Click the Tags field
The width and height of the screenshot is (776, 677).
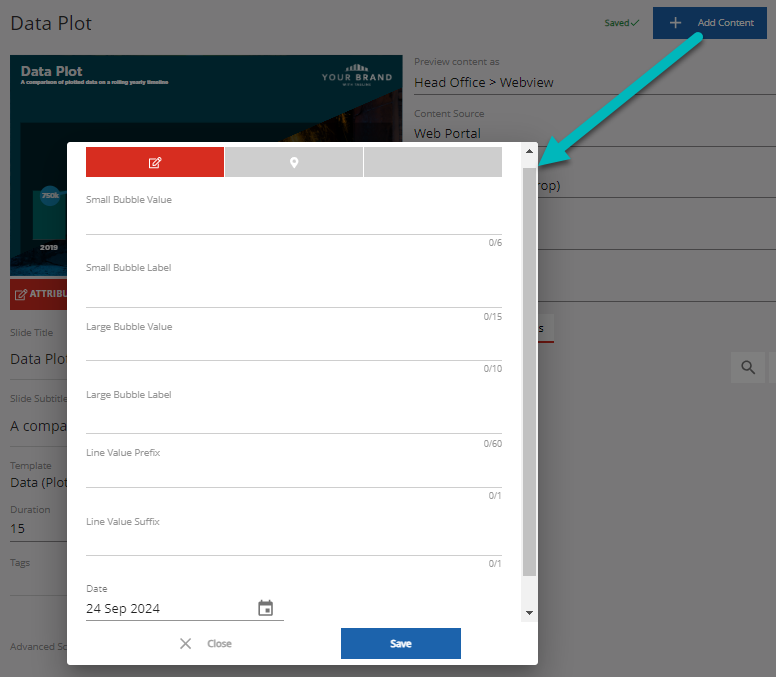pyautogui.click(x=39, y=582)
